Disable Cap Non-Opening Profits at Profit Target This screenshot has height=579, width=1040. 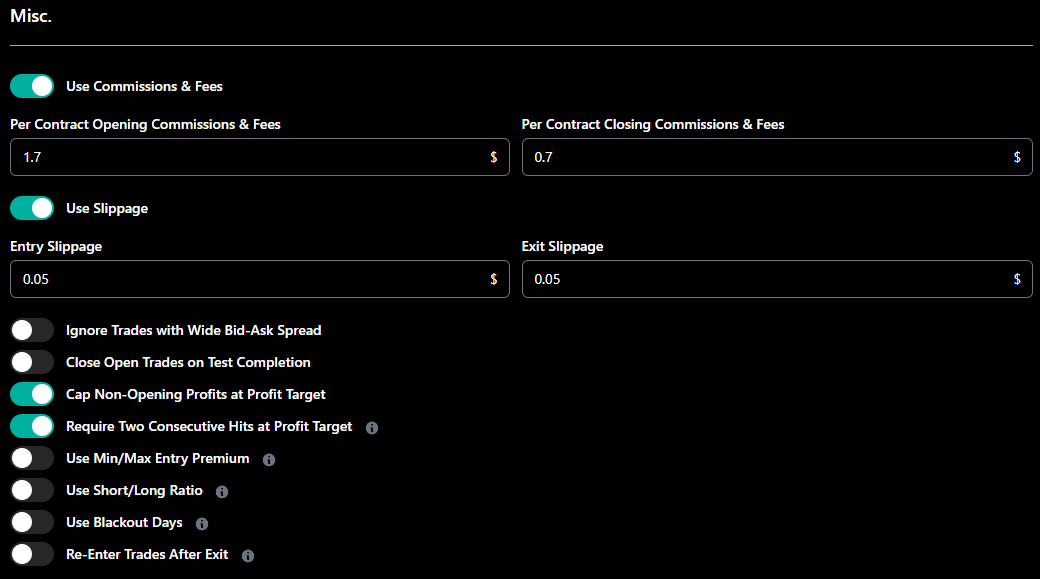[32, 394]
